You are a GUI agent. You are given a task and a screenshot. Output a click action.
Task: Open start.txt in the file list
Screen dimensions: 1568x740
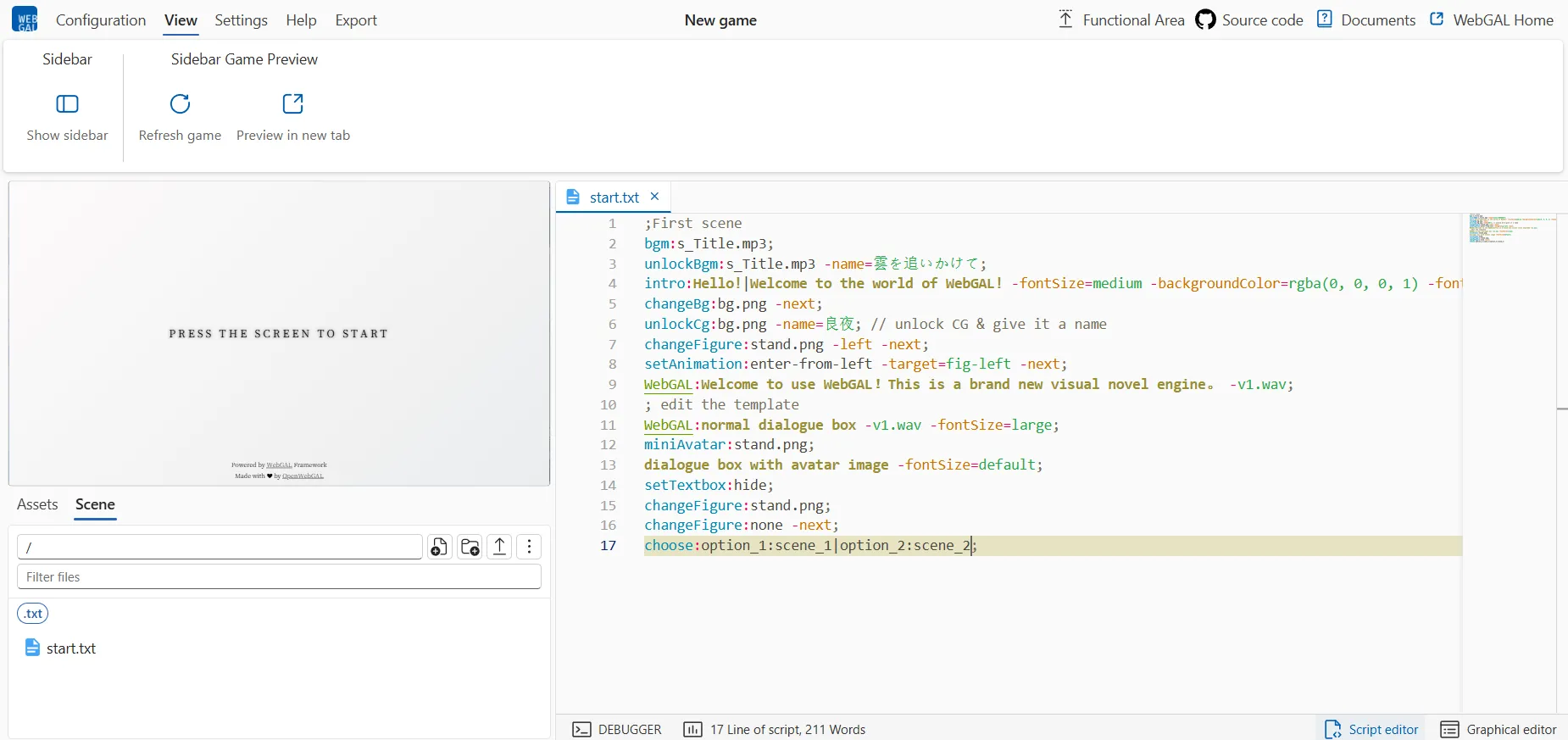pyautogui.click(x=71, y=648)
